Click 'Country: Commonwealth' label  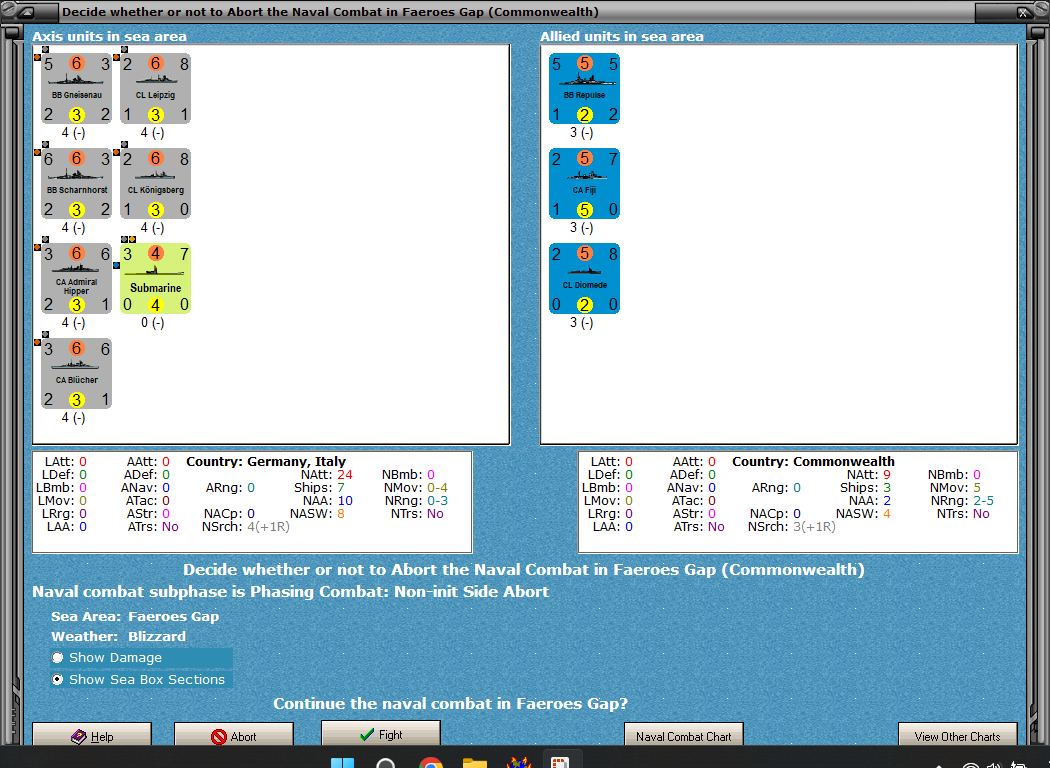(x=813, y=461)
